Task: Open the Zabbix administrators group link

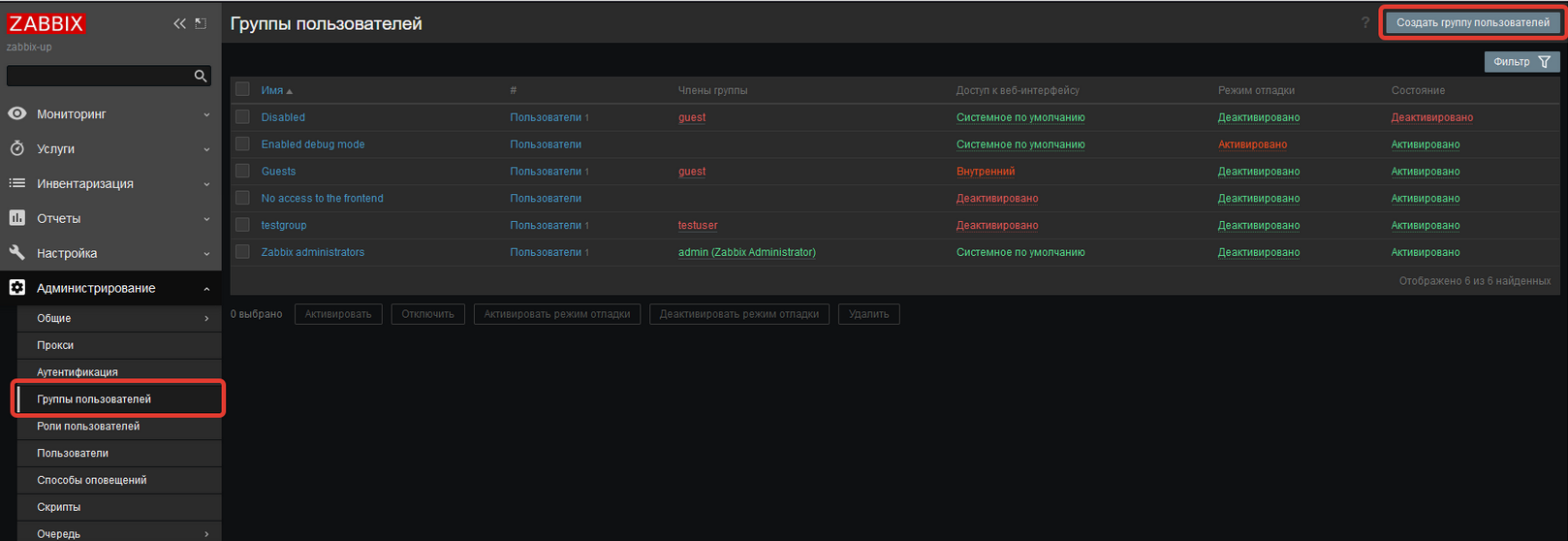Action: tap(313, 253)
